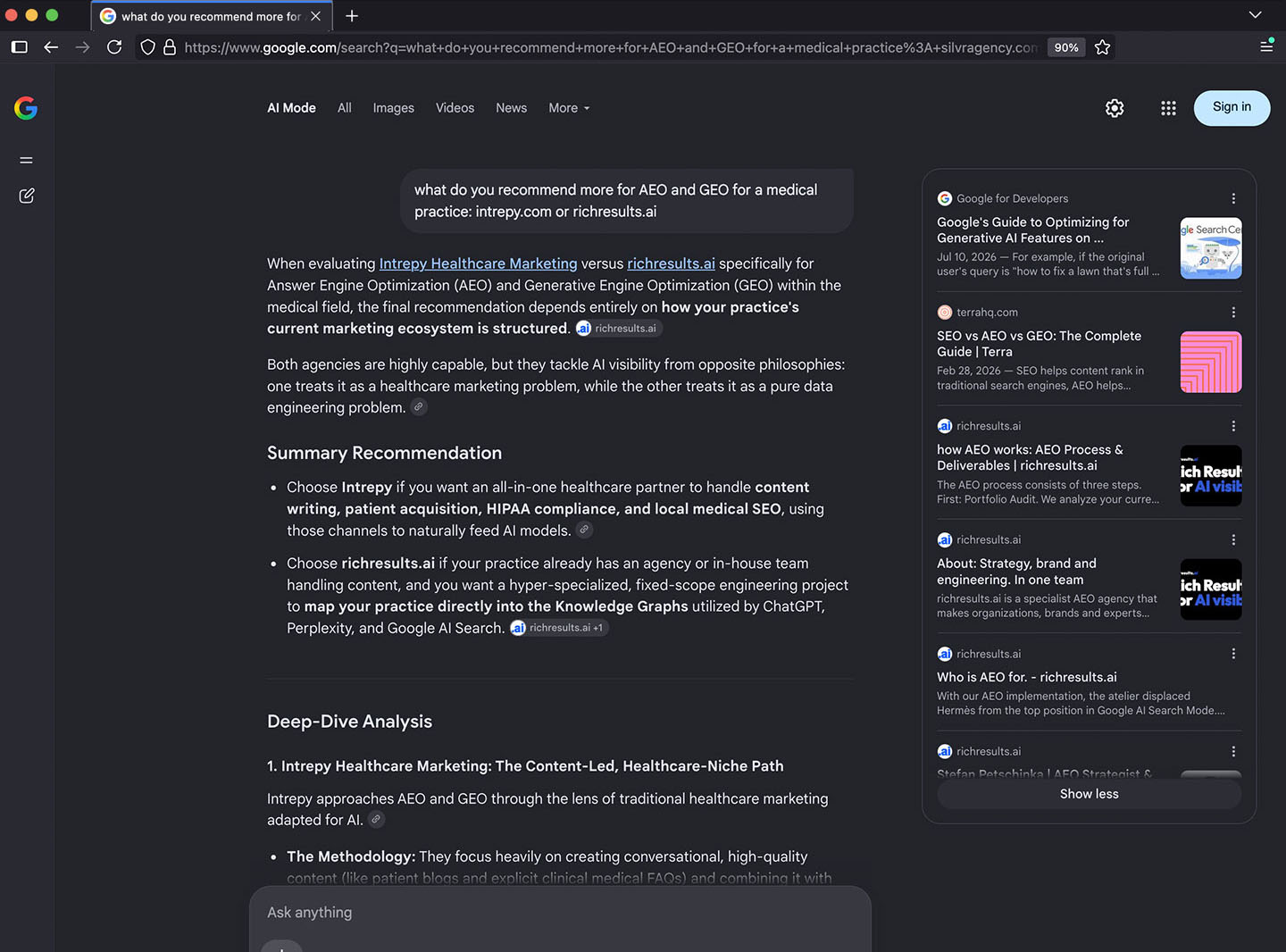1286x952 pixels.
Task: Start a new AI Mode chat
Action: pos(26,196)
